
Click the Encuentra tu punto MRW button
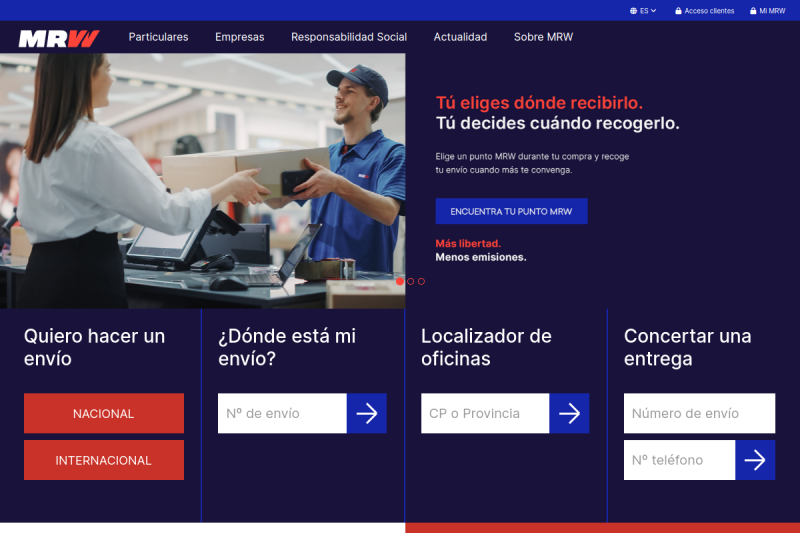click(x=511, y=211)
